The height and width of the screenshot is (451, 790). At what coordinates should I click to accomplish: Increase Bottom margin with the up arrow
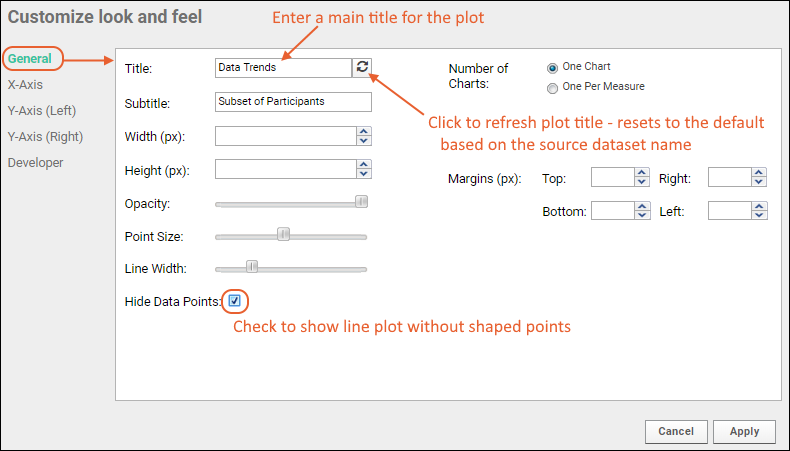(642, 206)
